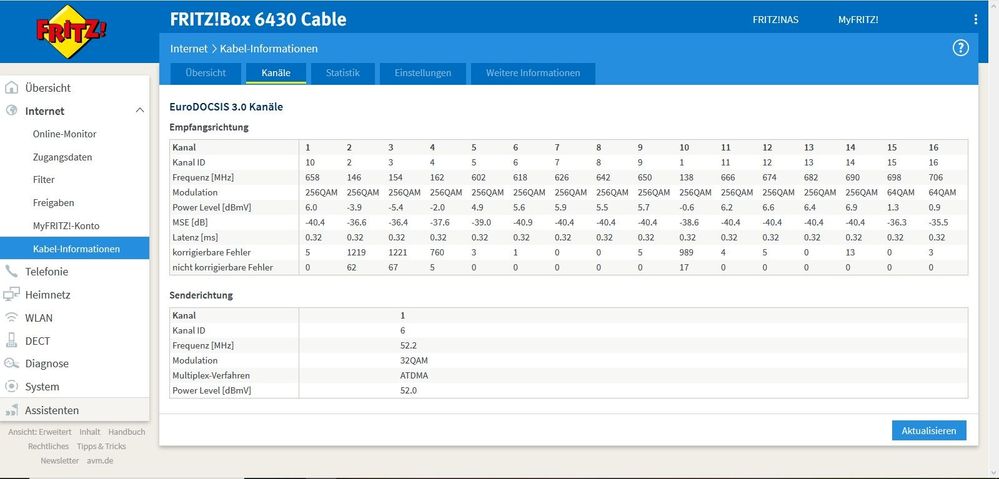Screen dimensions: 999x479
Task: Open the Statistik tab
Action: 343,73
